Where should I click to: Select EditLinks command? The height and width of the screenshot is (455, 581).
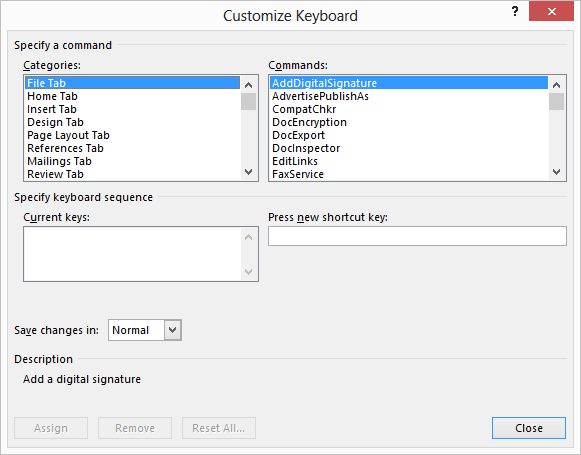[409, 161]
